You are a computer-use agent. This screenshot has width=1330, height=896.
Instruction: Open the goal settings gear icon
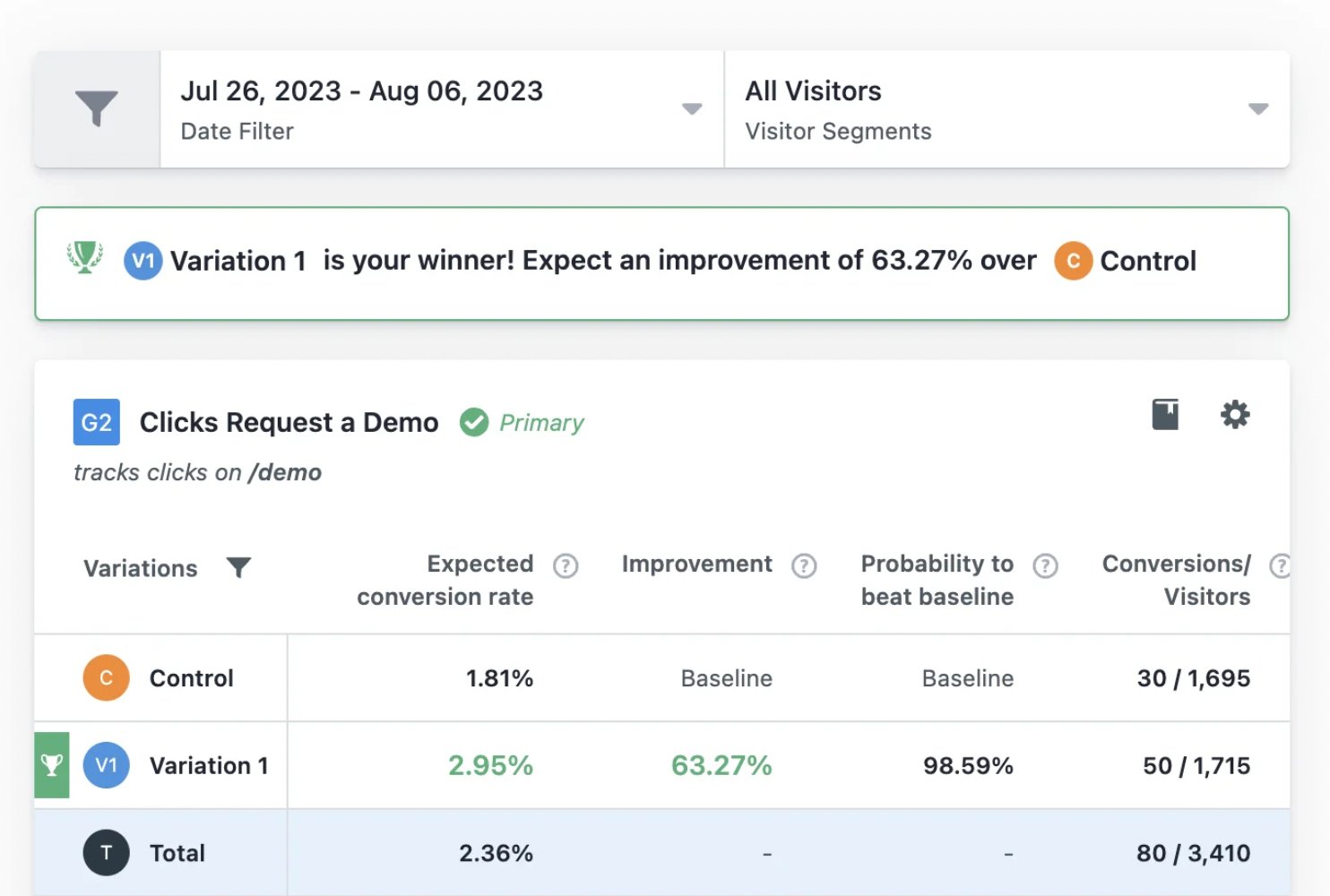[1235, 414]
